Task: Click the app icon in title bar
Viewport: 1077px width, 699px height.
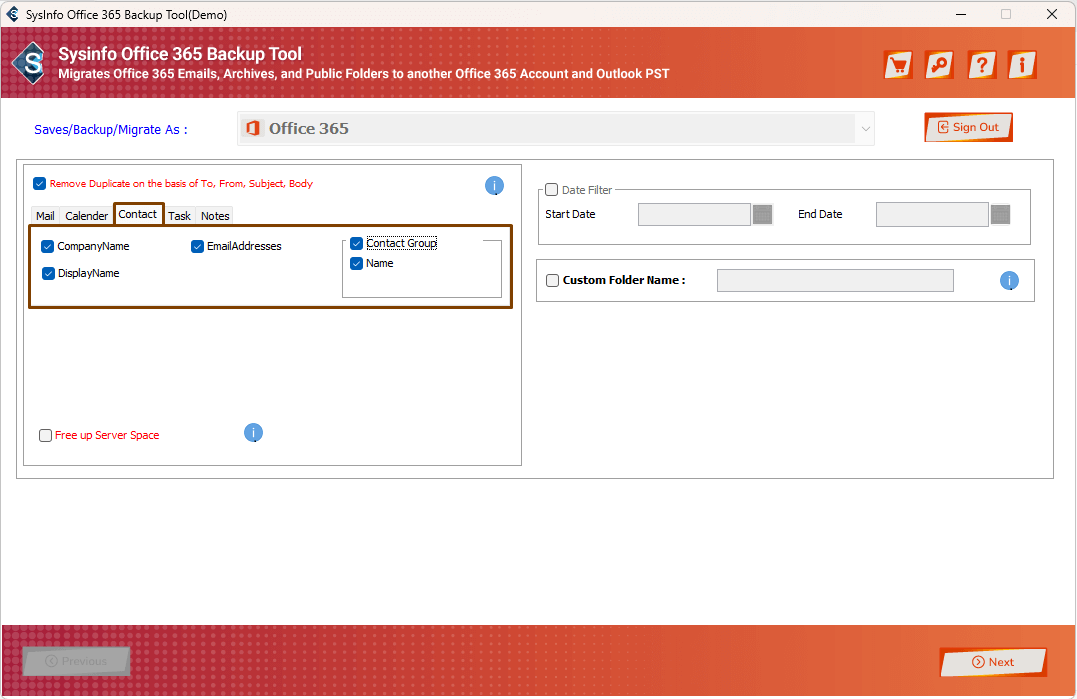Action: click(12, 14)
